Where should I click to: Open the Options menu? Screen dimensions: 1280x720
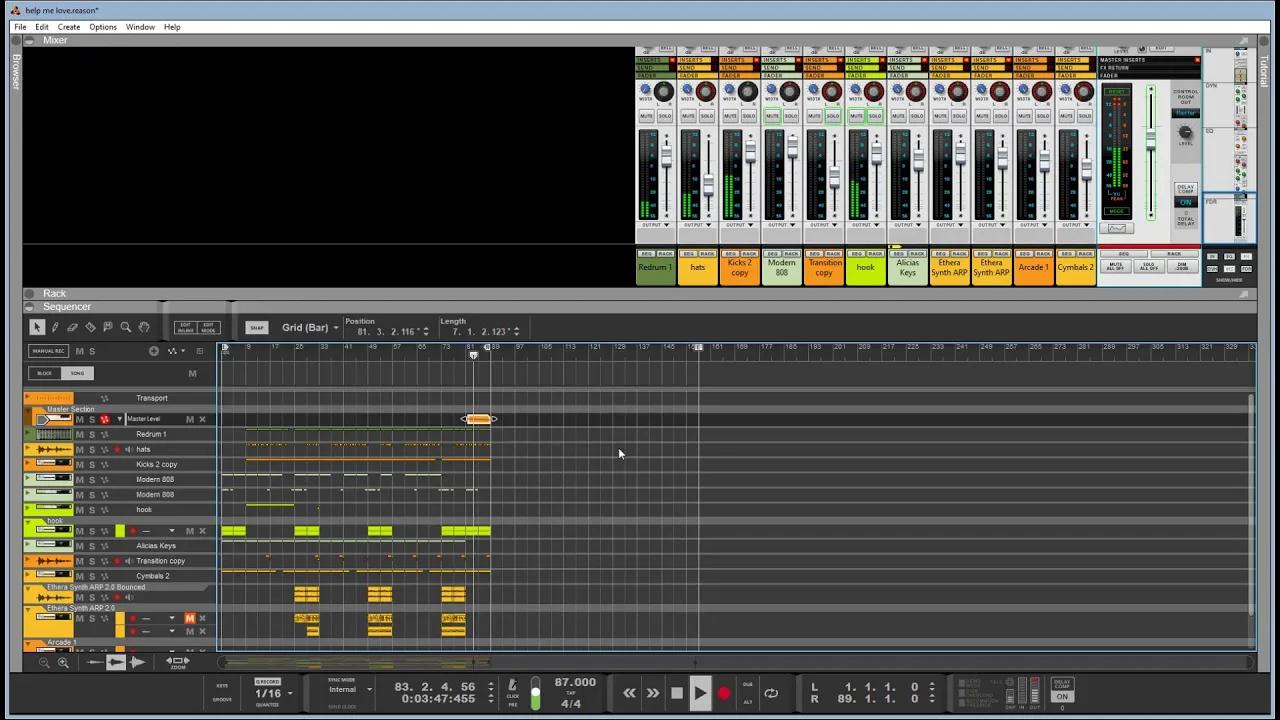pos(103,27)
